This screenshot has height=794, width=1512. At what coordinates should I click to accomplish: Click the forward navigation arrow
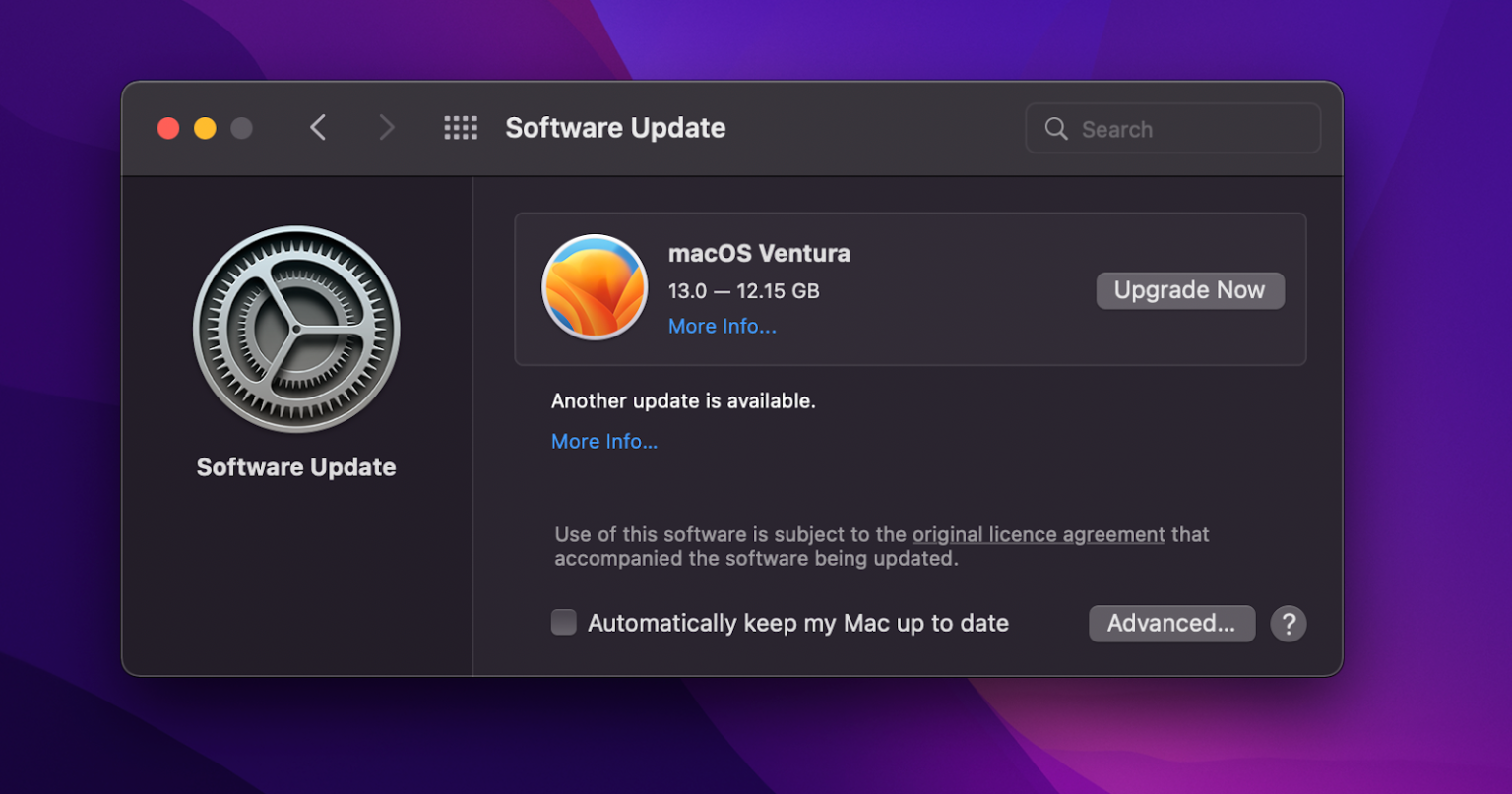point(386,128)
